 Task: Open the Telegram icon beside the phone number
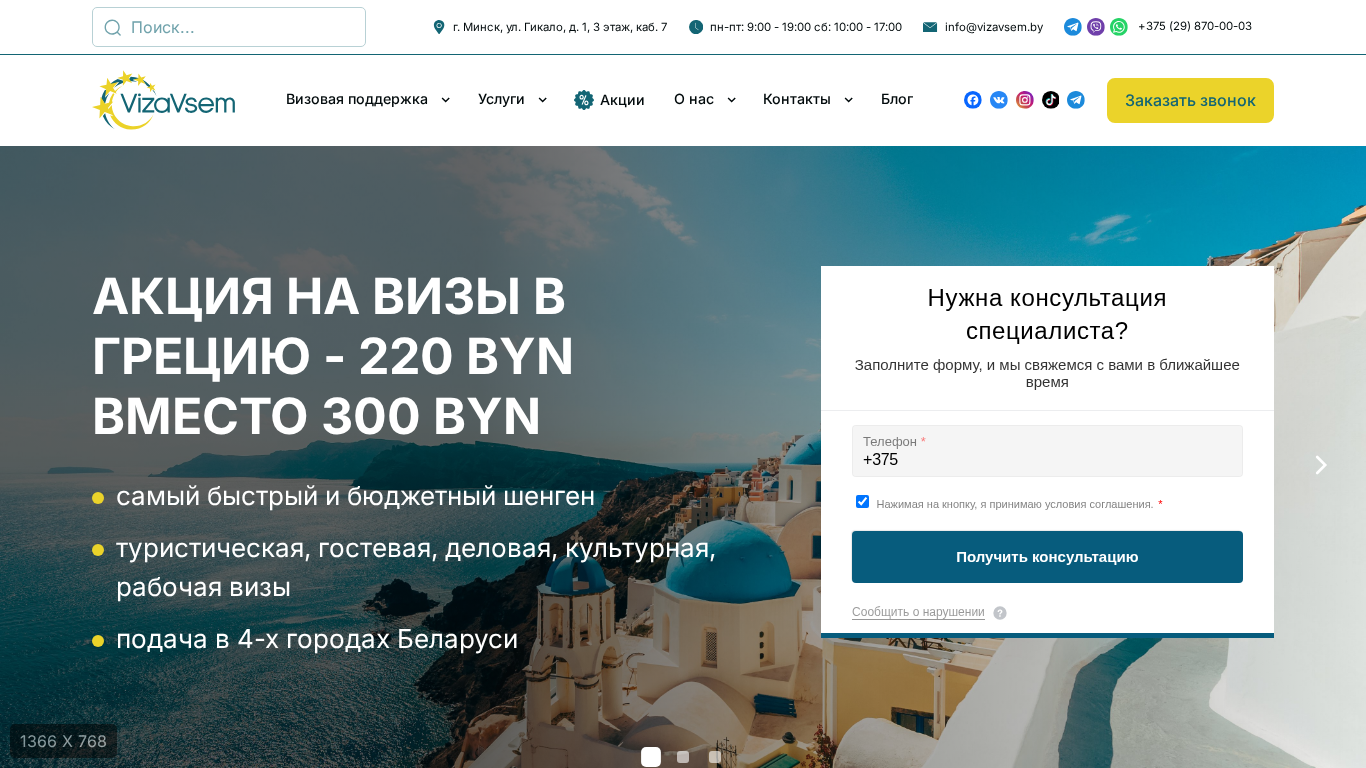[x=1073, y=27]
